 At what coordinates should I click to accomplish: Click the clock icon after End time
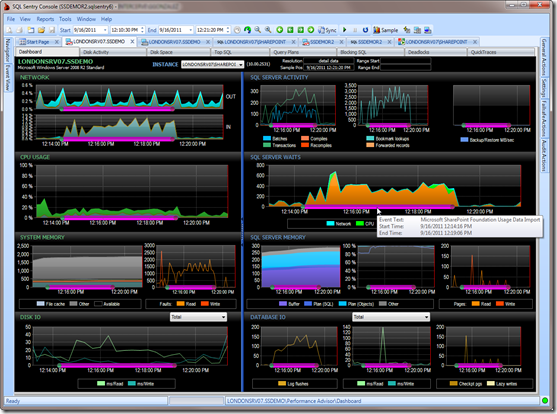click(237, 30)
